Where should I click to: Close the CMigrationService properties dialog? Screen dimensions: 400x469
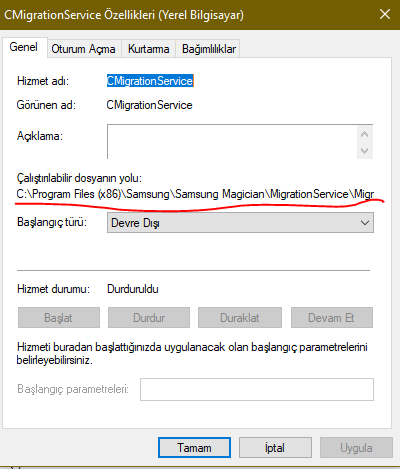[385, 14]
